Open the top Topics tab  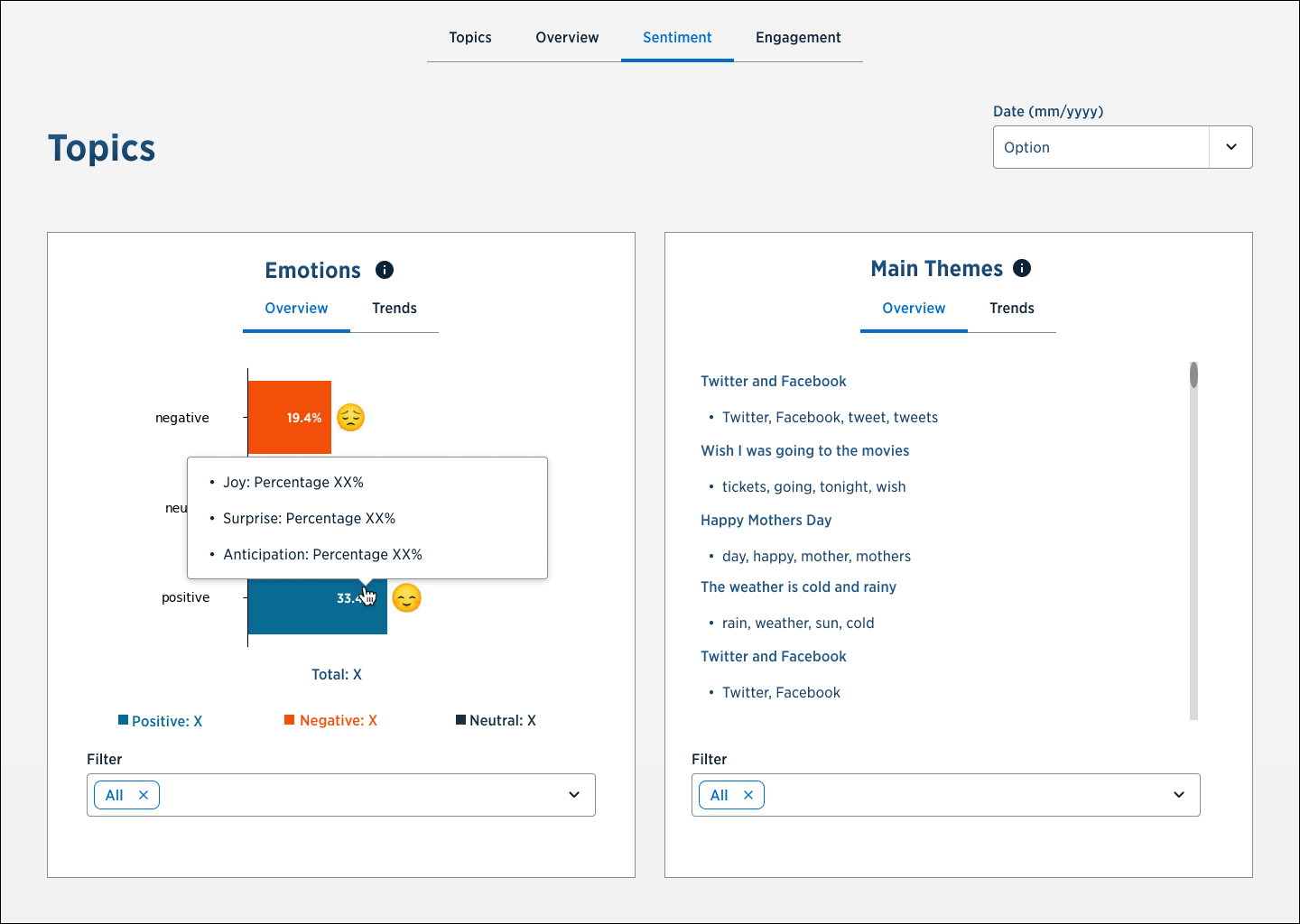click(x=470, y=38)
